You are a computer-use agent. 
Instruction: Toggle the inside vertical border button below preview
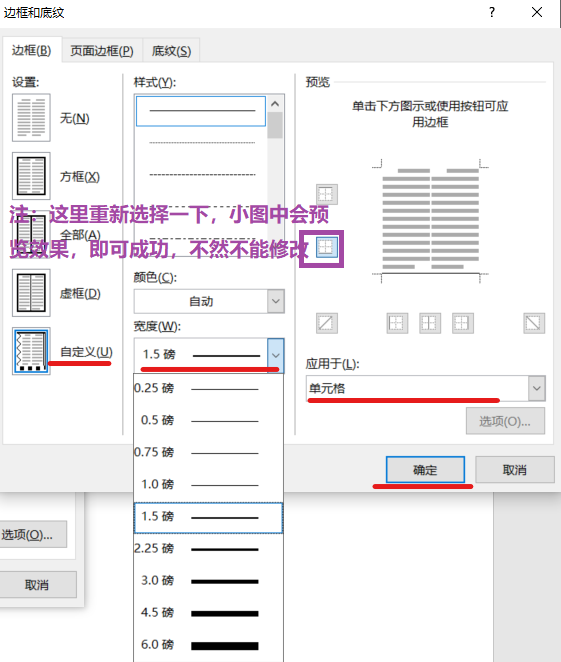tap(430, 323)
